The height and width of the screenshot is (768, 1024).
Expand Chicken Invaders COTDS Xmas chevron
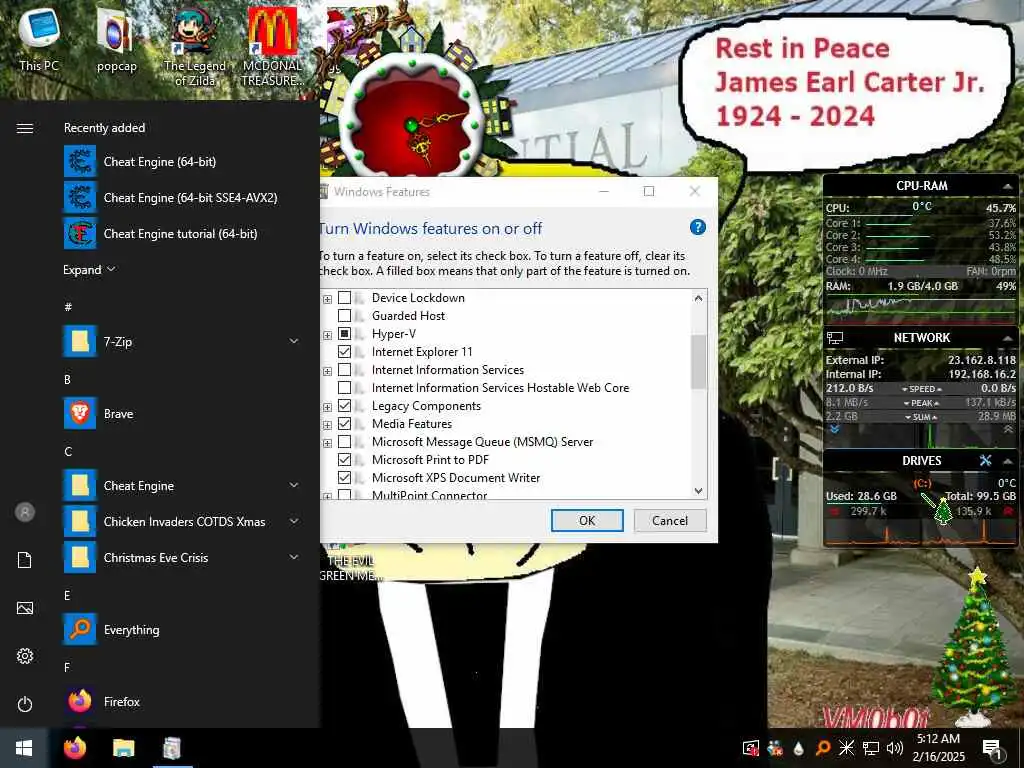(x=294, y=521)
